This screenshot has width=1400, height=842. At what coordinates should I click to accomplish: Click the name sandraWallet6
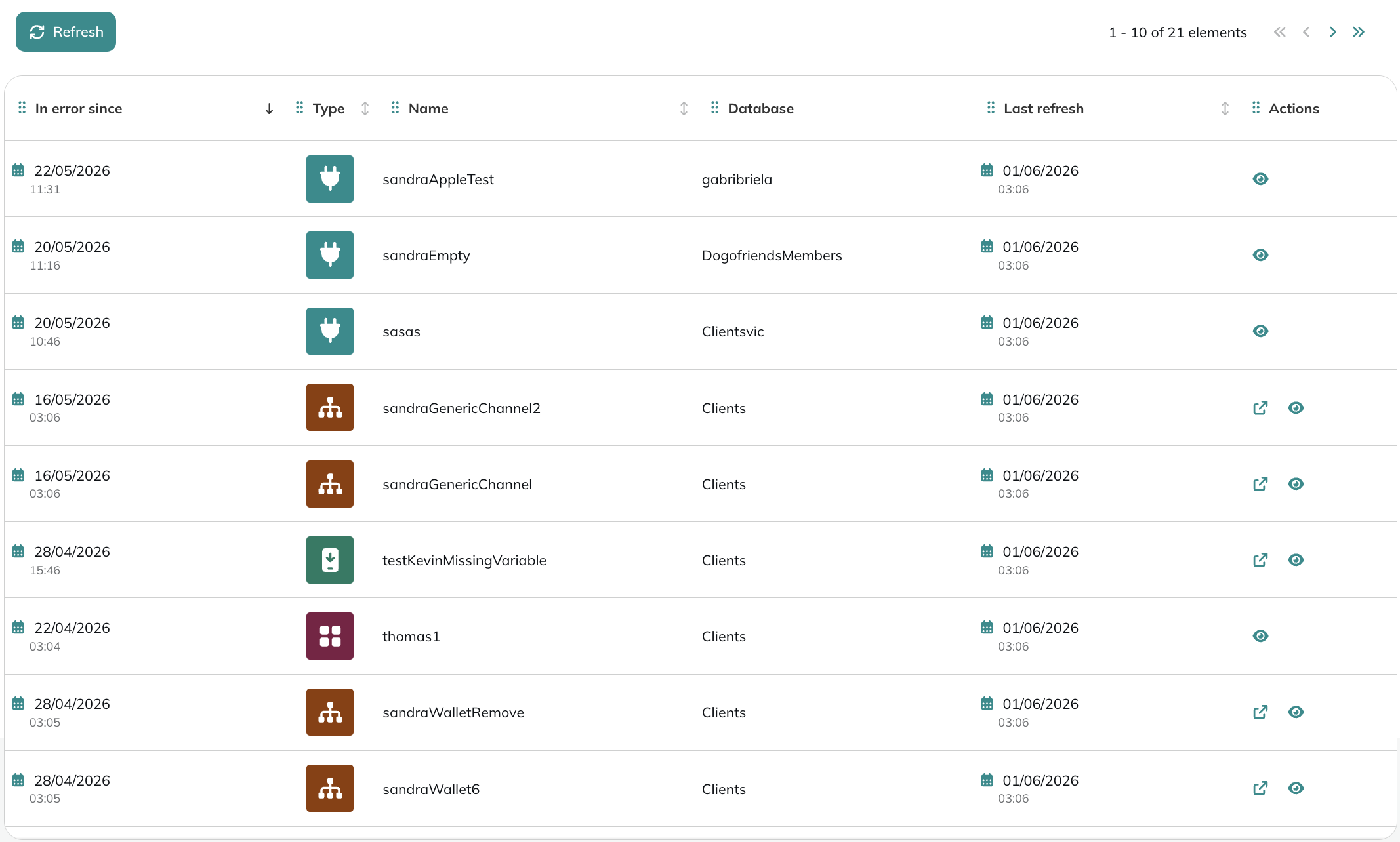point(431,790)
